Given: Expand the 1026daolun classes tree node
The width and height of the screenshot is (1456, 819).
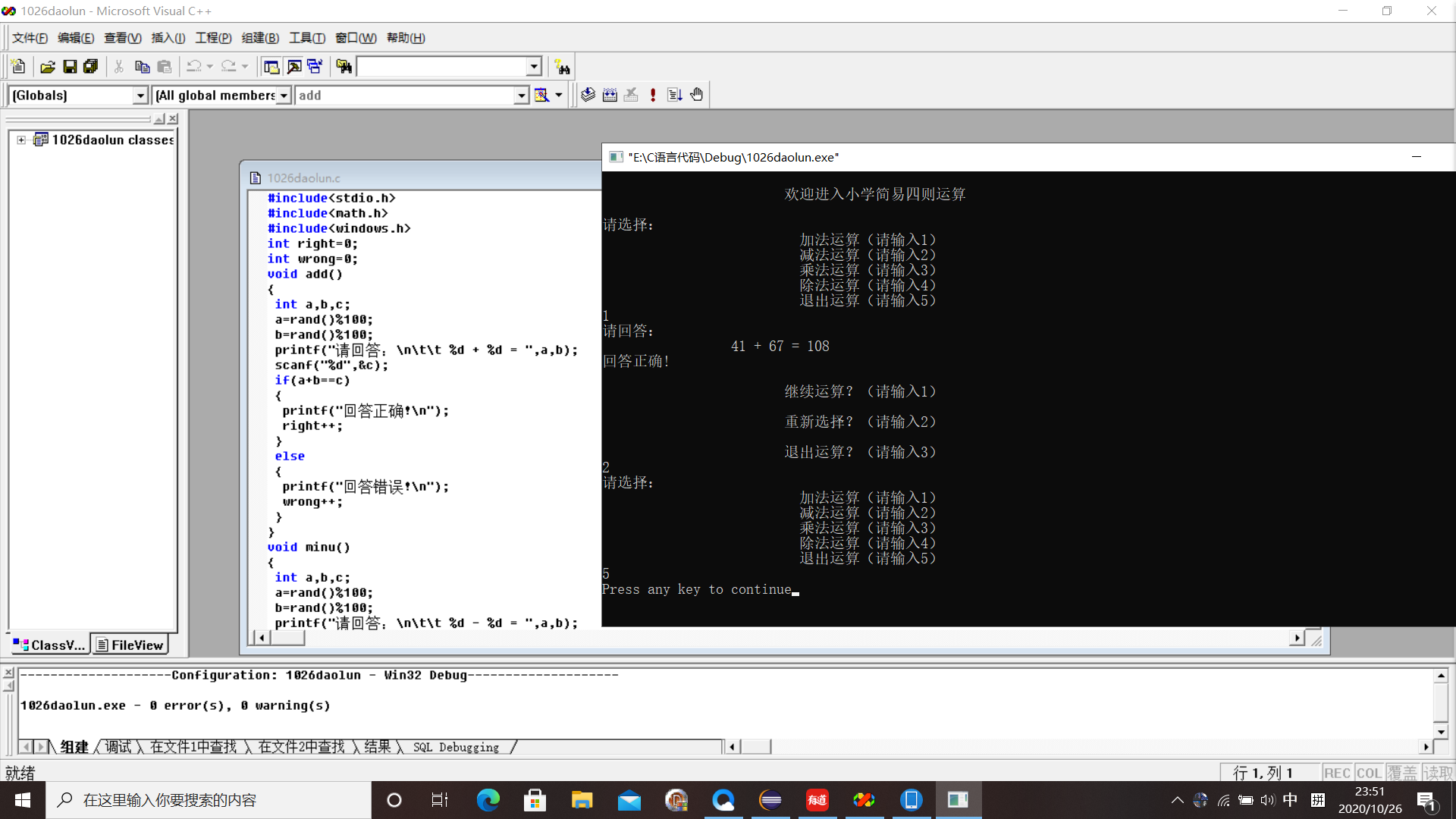Looking at the screenshot, I should click(x=21, y=140).
